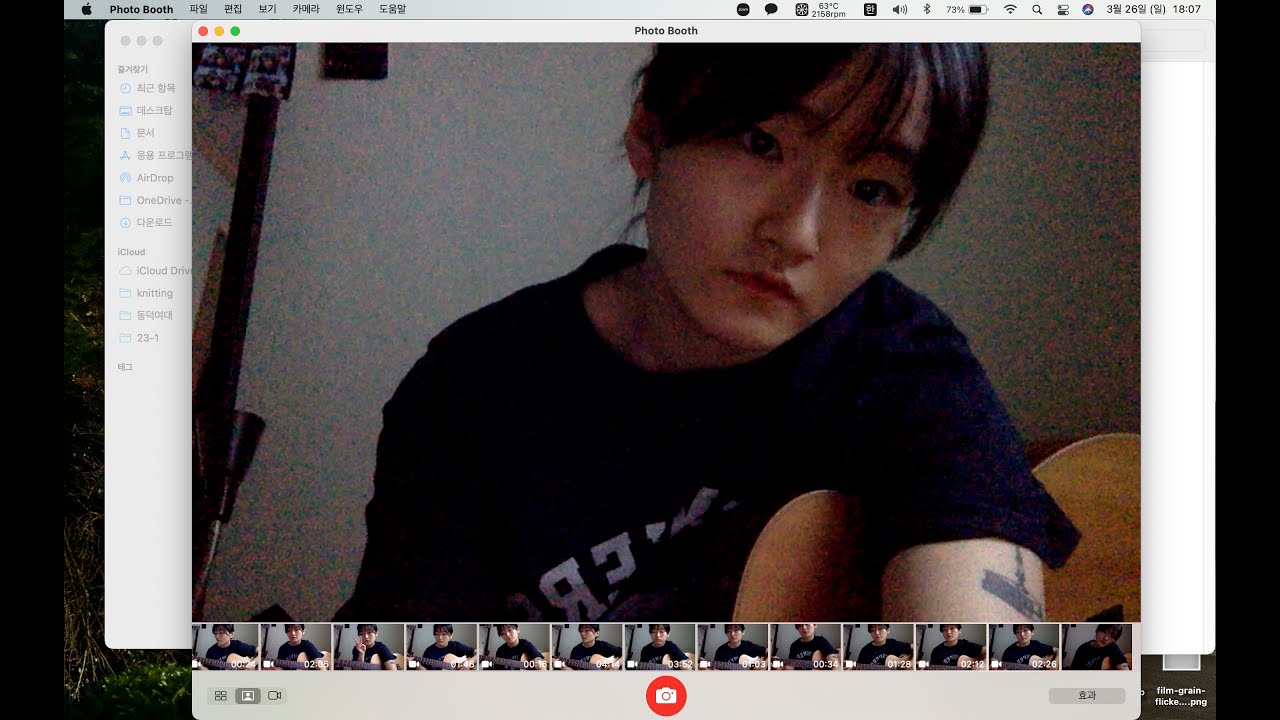This screenshot has width=1280, height=720.
Task: Select video thumbnail with duration 02:26
Action: pyautogui.click(x=1024, y=647)
